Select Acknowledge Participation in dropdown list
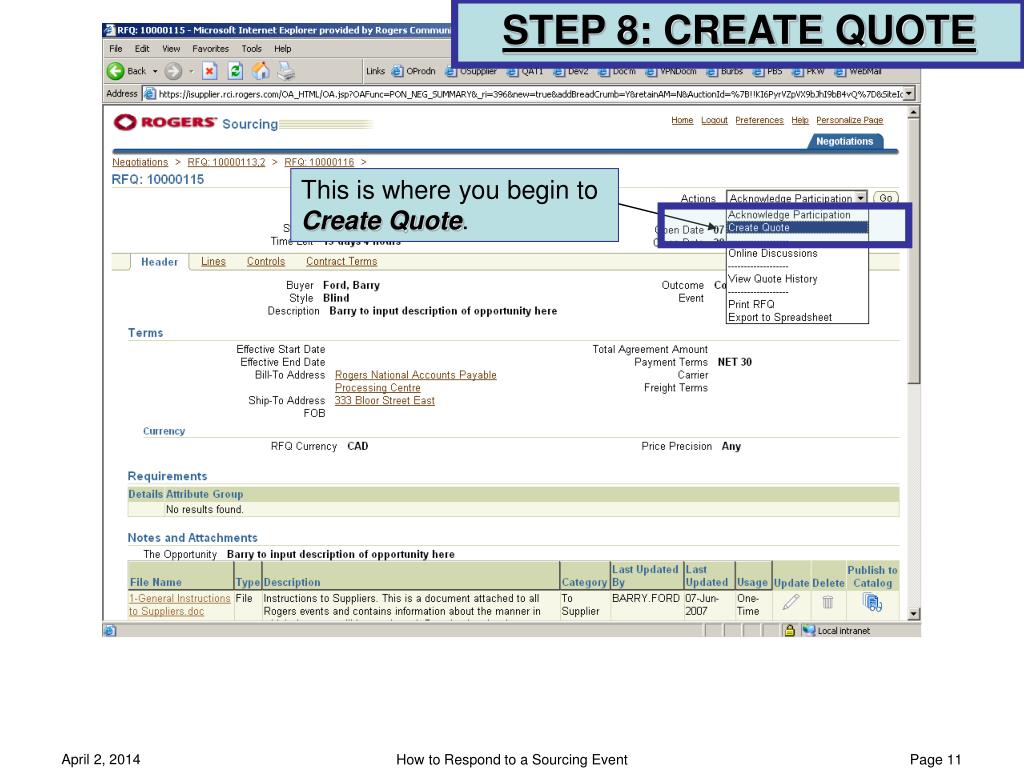This screenshot has width=1024, height=768. point(797,215)
